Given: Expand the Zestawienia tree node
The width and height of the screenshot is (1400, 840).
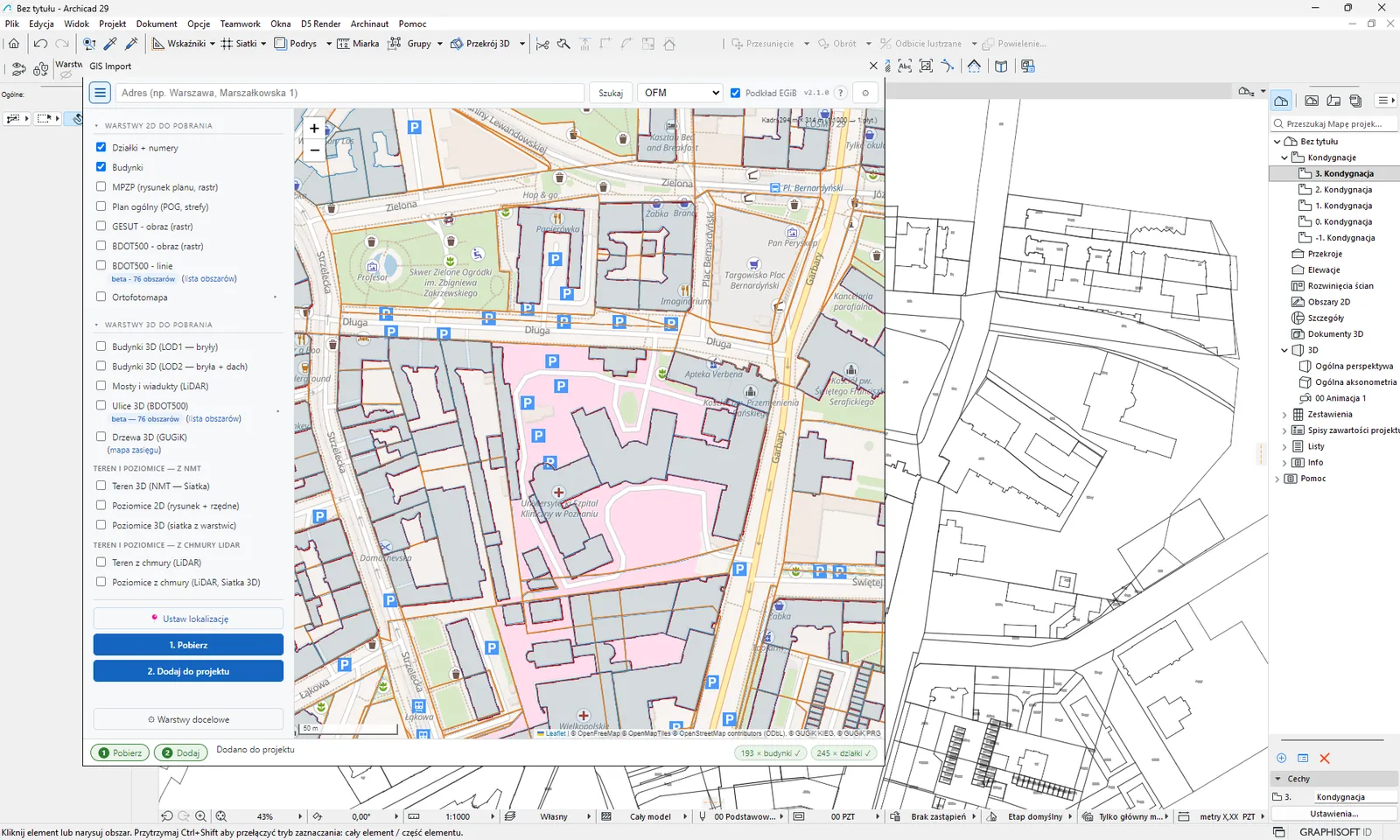Looking at the screenshot, I should coord(1284,415).
